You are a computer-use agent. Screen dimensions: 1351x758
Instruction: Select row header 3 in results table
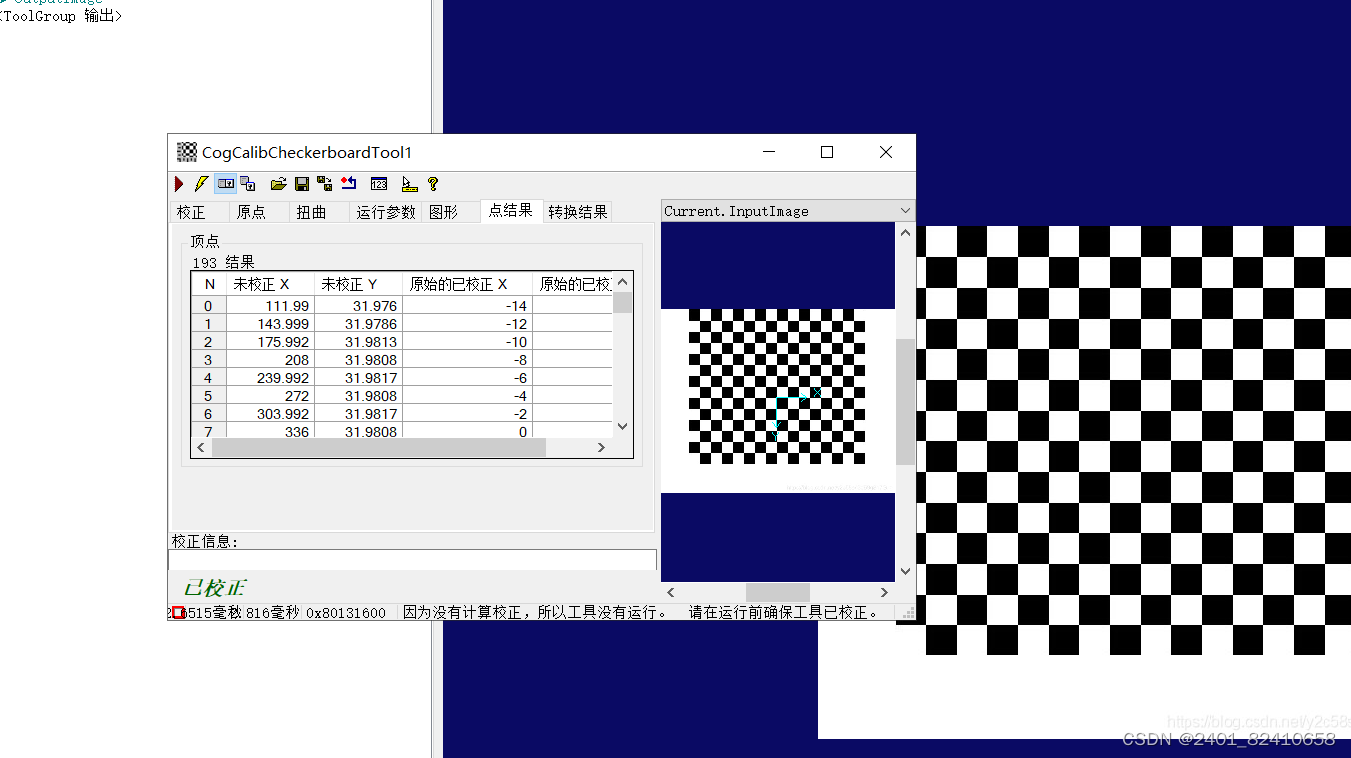pos(209,360)
